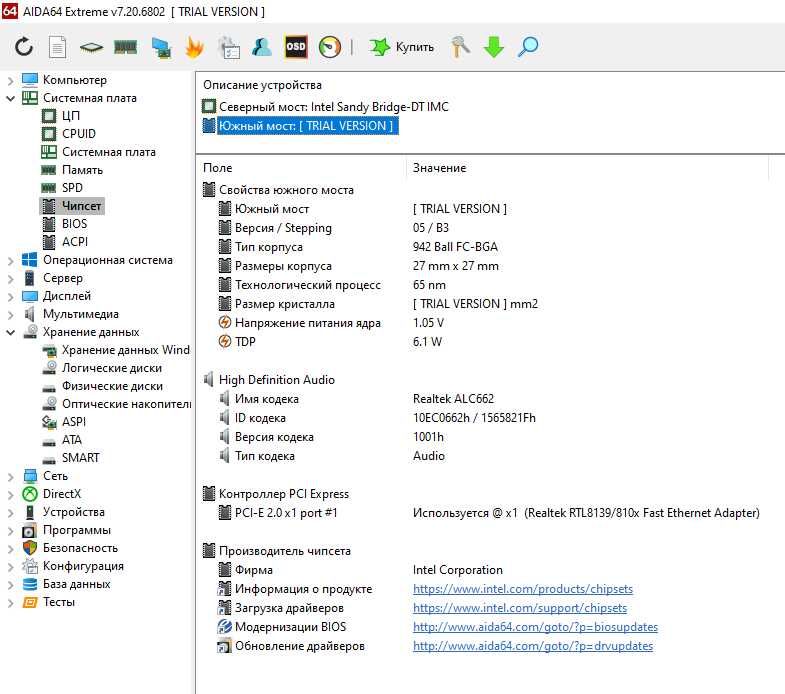Expand the Мультимедиа tree node
This screenshot has width=785, height=694.
tap(10, 314)
